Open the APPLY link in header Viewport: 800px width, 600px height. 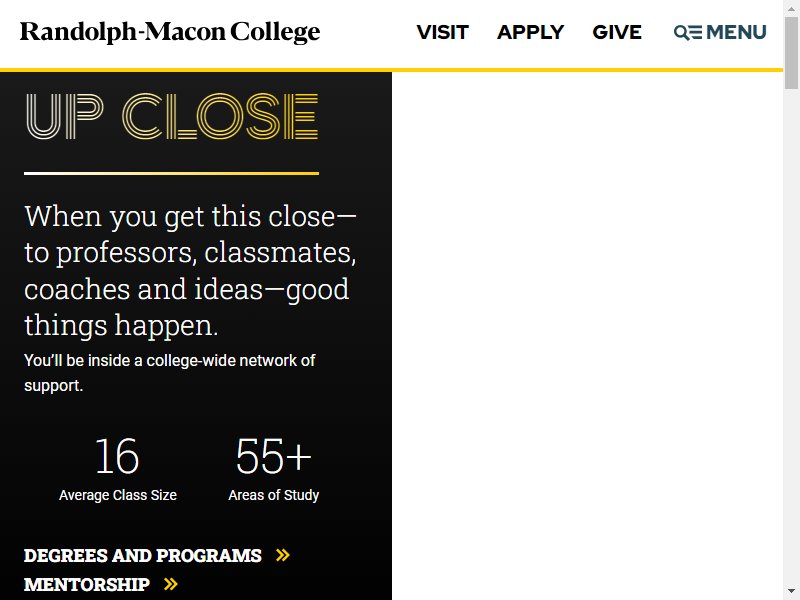point(531,32)
